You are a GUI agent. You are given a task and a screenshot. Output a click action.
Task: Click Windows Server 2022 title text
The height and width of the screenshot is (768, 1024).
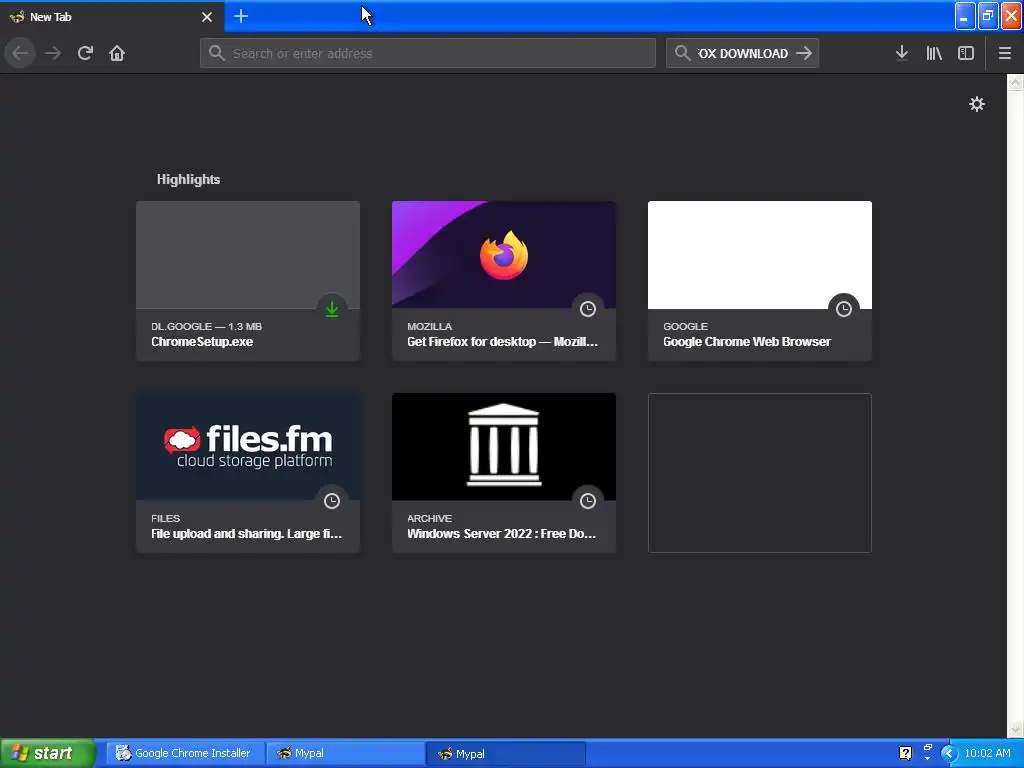[502, 534]
